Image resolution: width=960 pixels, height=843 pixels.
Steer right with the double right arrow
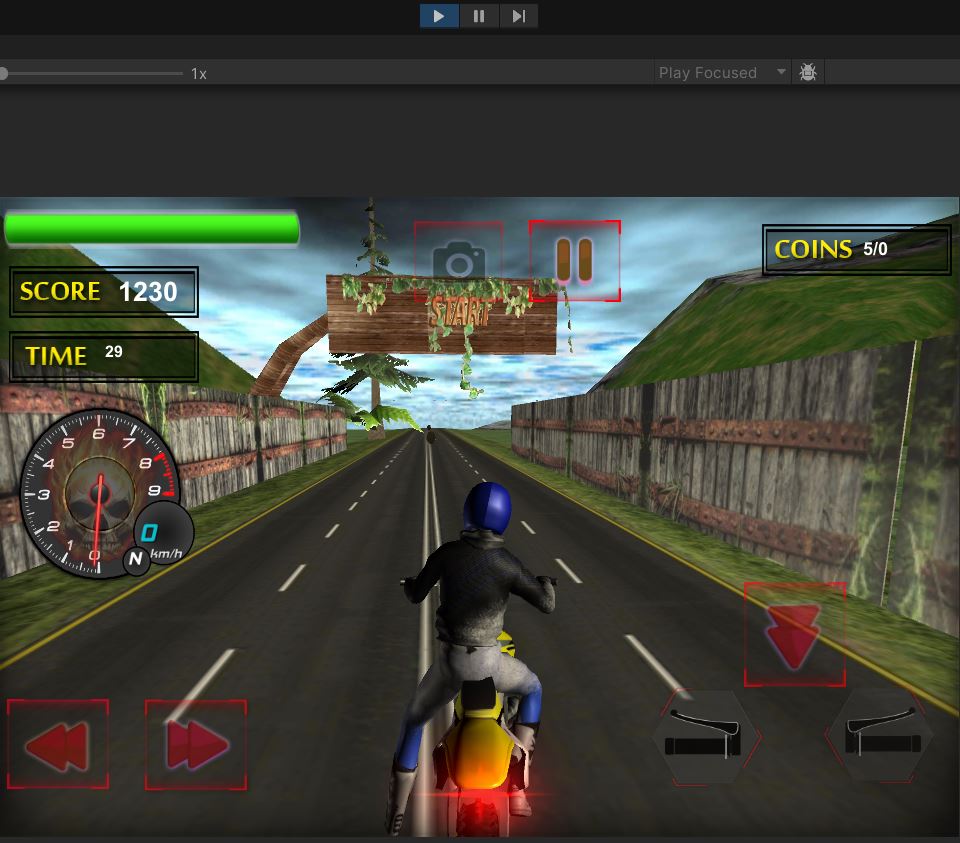point(196,745)
